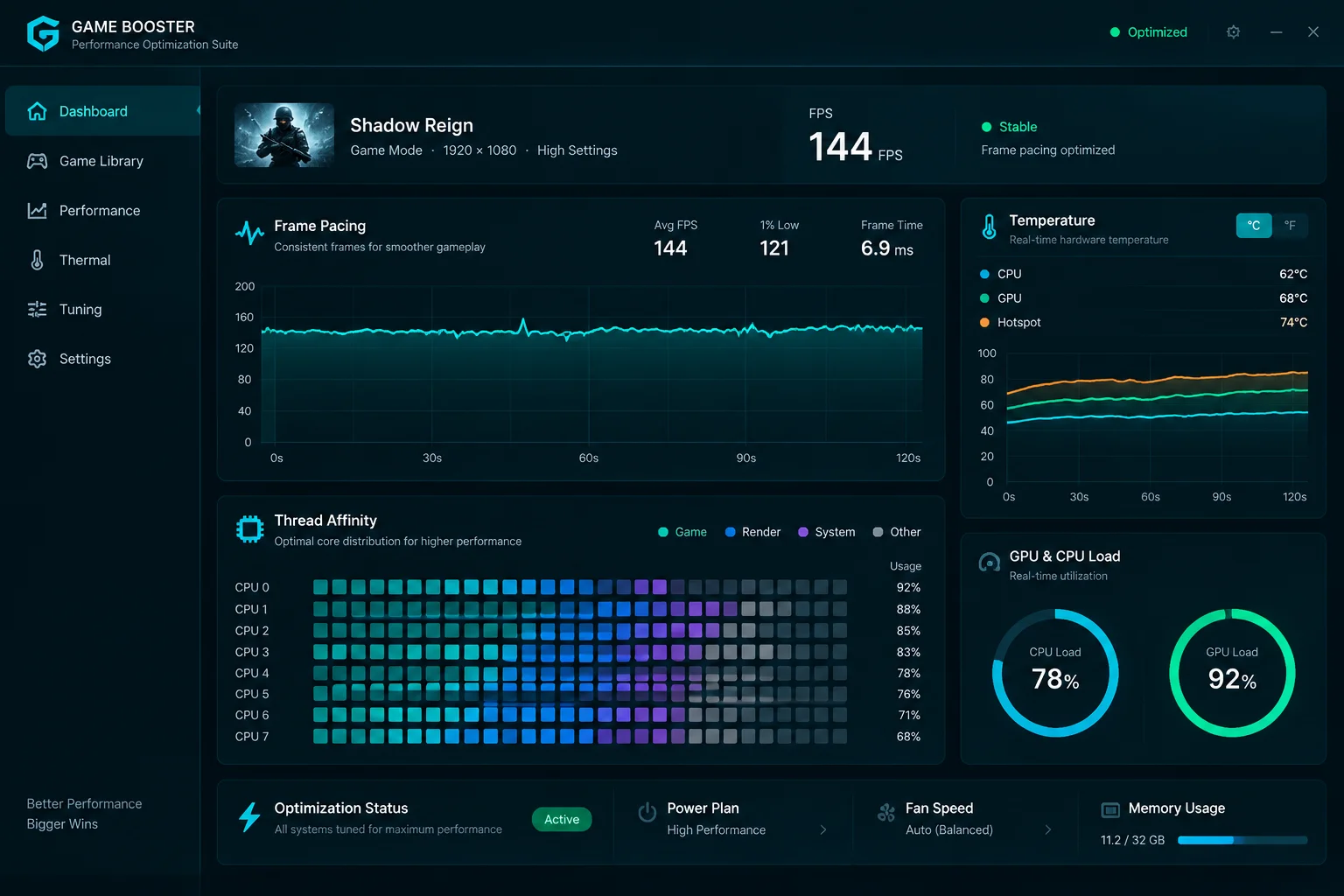Click the CPU Load circular gauge
The image size is (1344, 896).
click(1055, 673)
